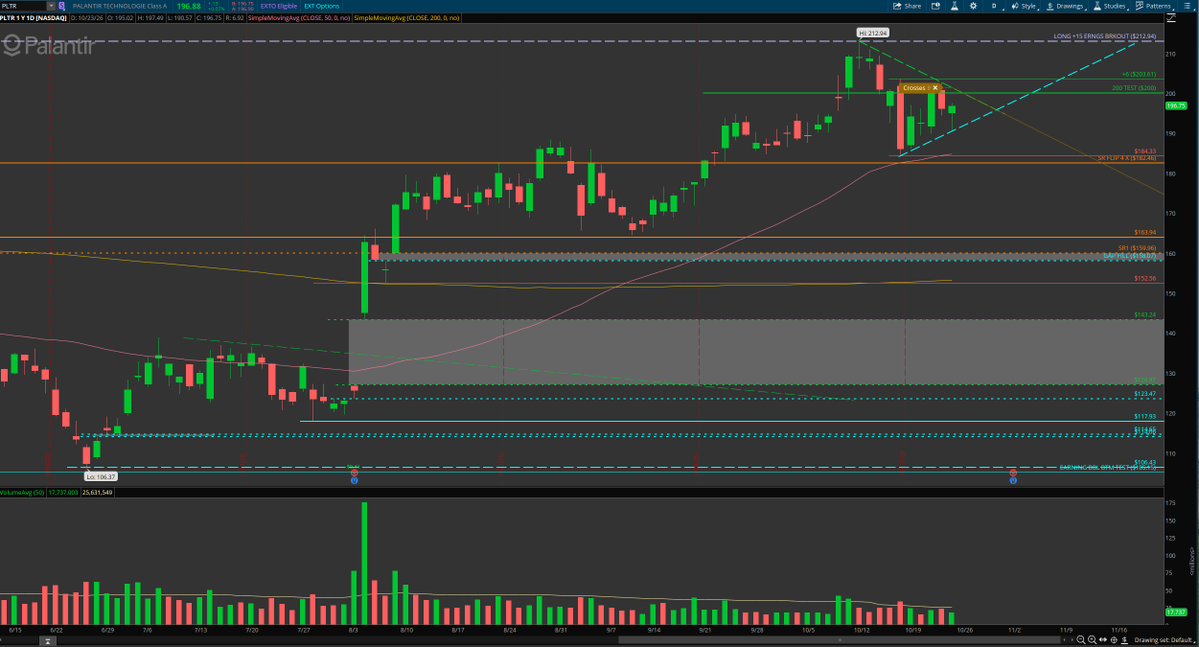Viewport: 1199px width, 647px height.
Task: Click the SimpleMovingAvg (CLOSE, 200) study label
Action: coord(407,18)
